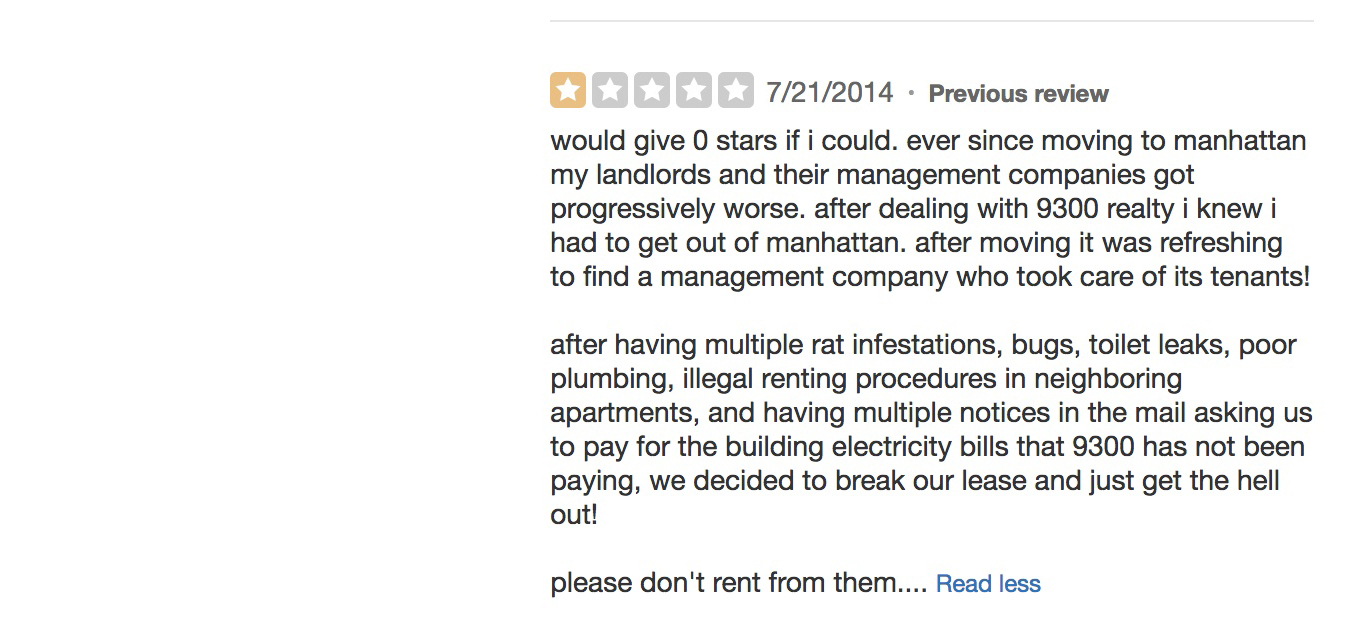Click the review date 7/21/2014

pos(829,93)
